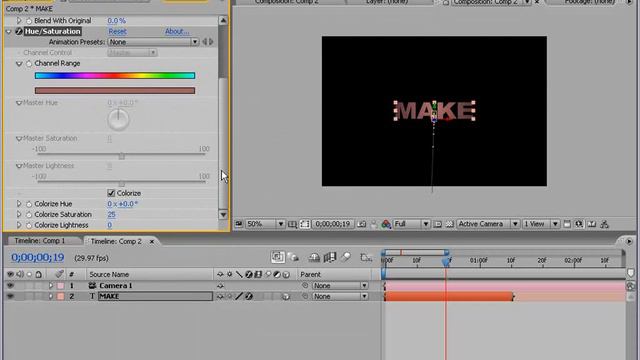Close the Timeline: Comp 2 tab
This screenshot has width=640, height=360.
pos(152,242)
